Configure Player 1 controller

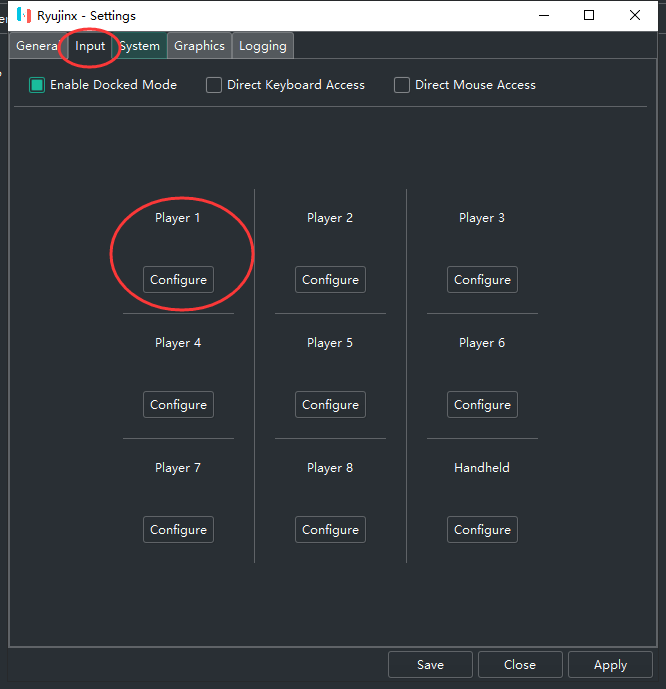pos(178,280)
